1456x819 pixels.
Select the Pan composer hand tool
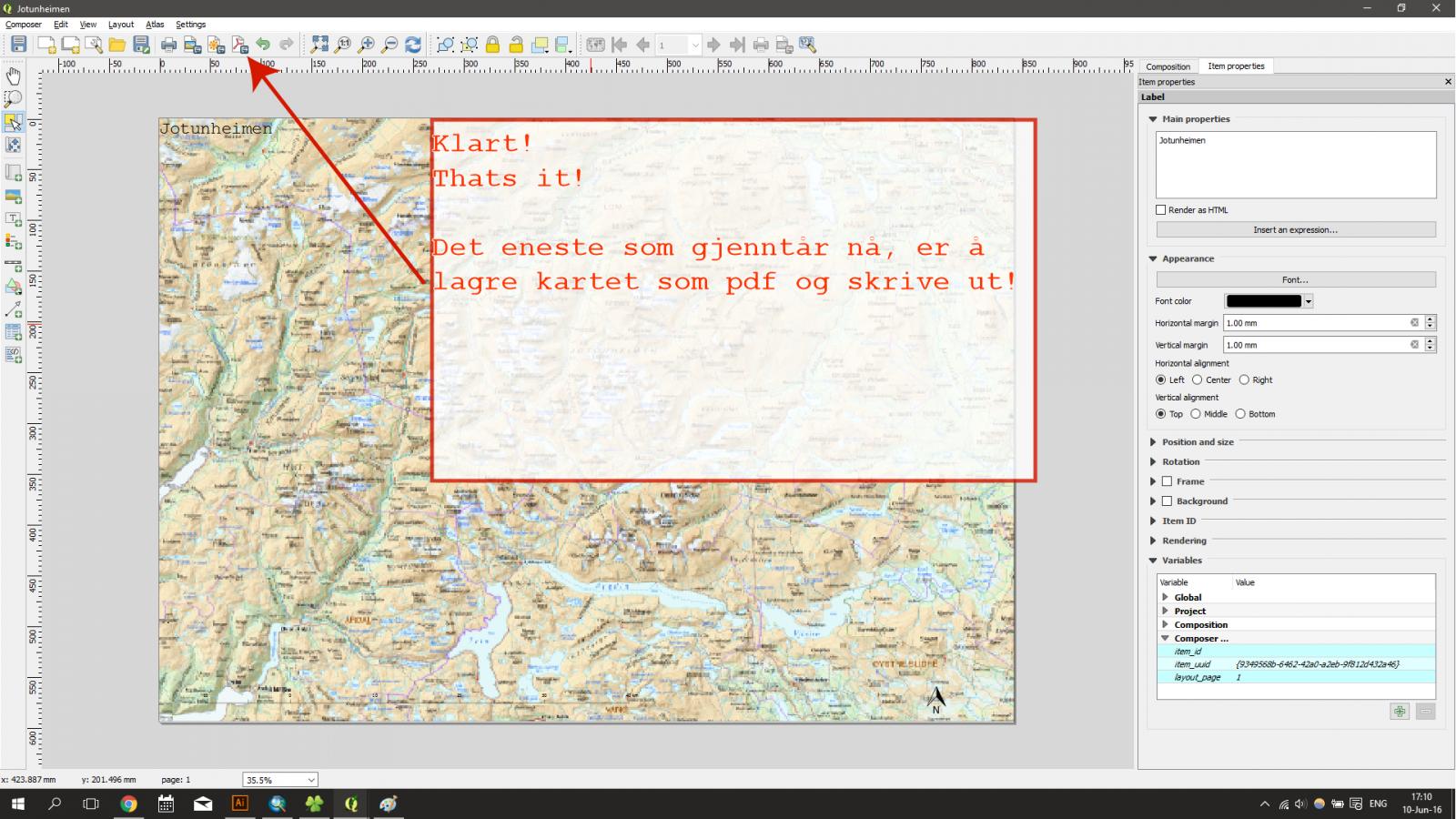pos(13,76)
